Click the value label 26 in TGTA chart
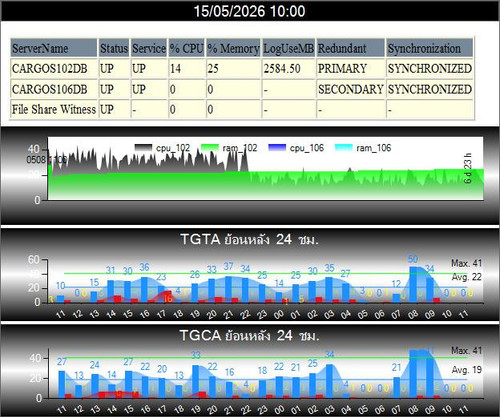500x417 pixels. click(195, 275)
